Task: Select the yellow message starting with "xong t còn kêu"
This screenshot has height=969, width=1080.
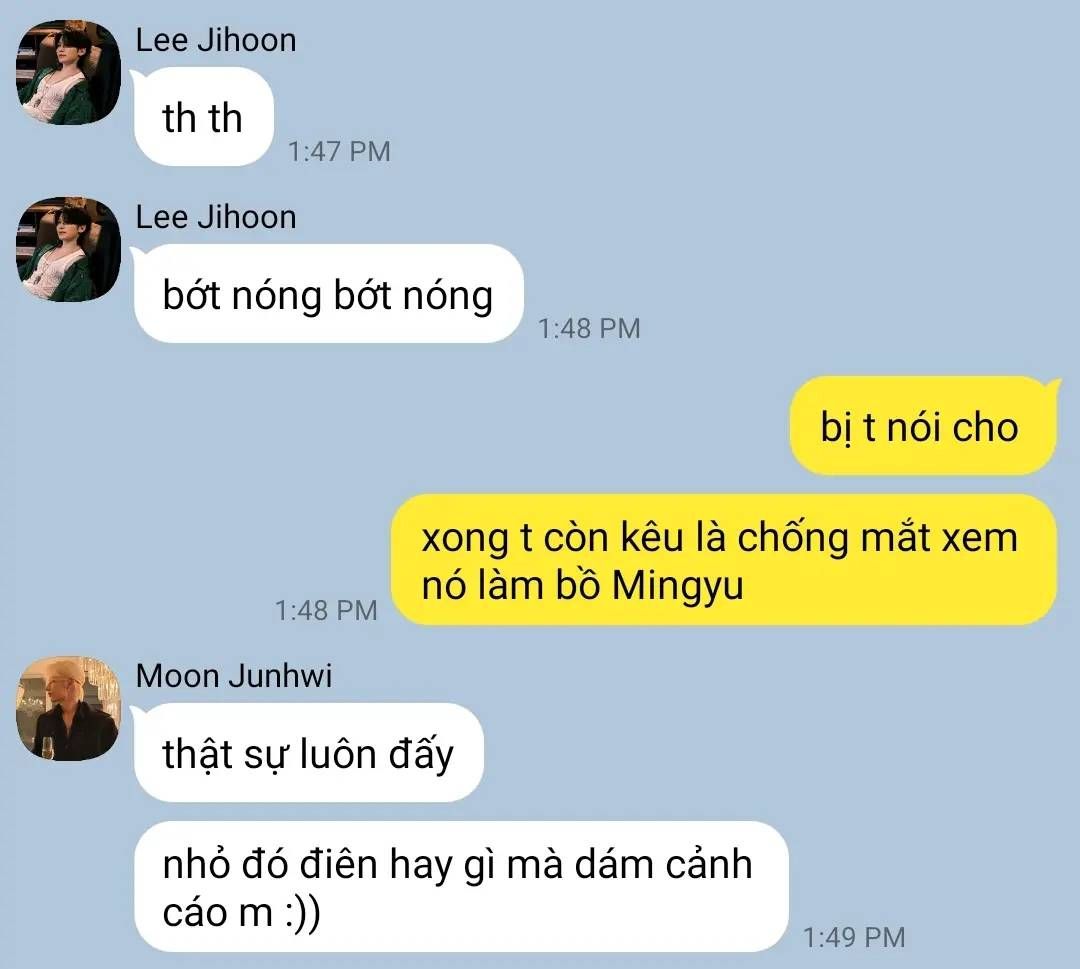Action: [x=724, y=560]
